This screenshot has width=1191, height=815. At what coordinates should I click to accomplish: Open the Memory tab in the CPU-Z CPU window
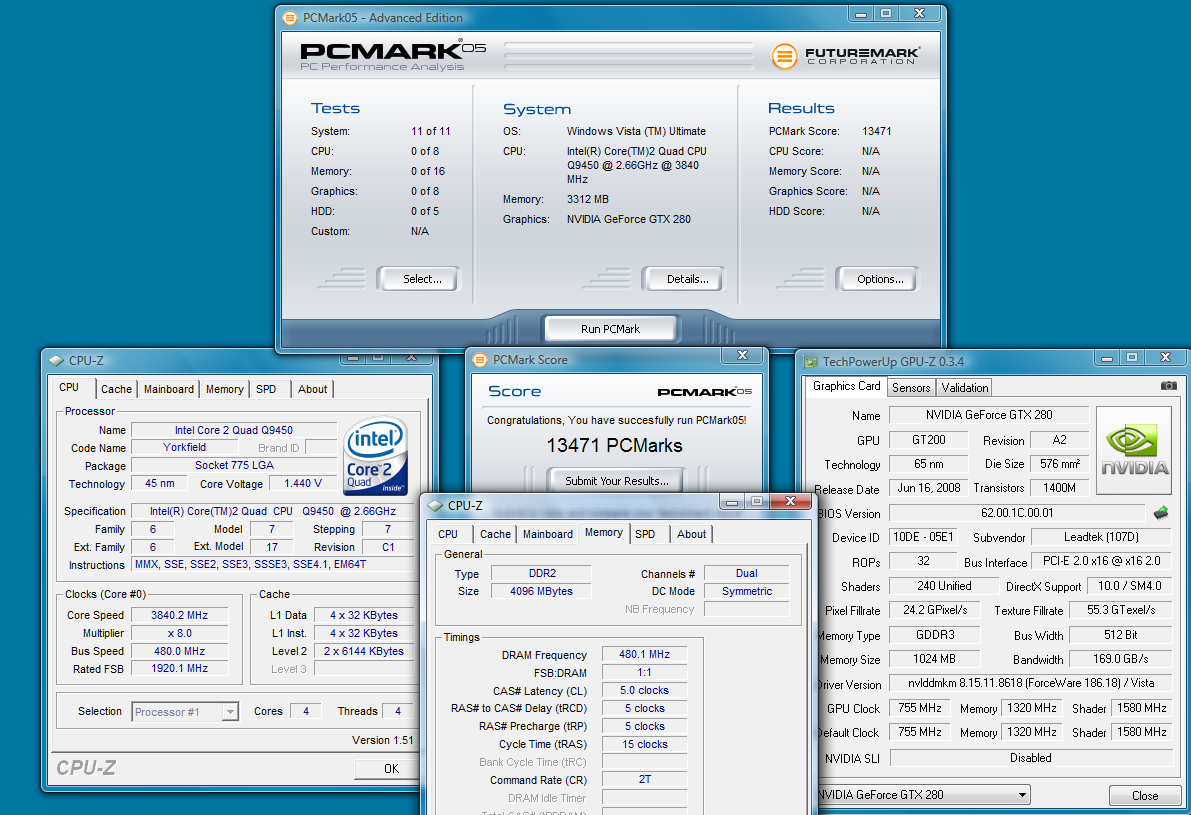(x=225, y=389)
